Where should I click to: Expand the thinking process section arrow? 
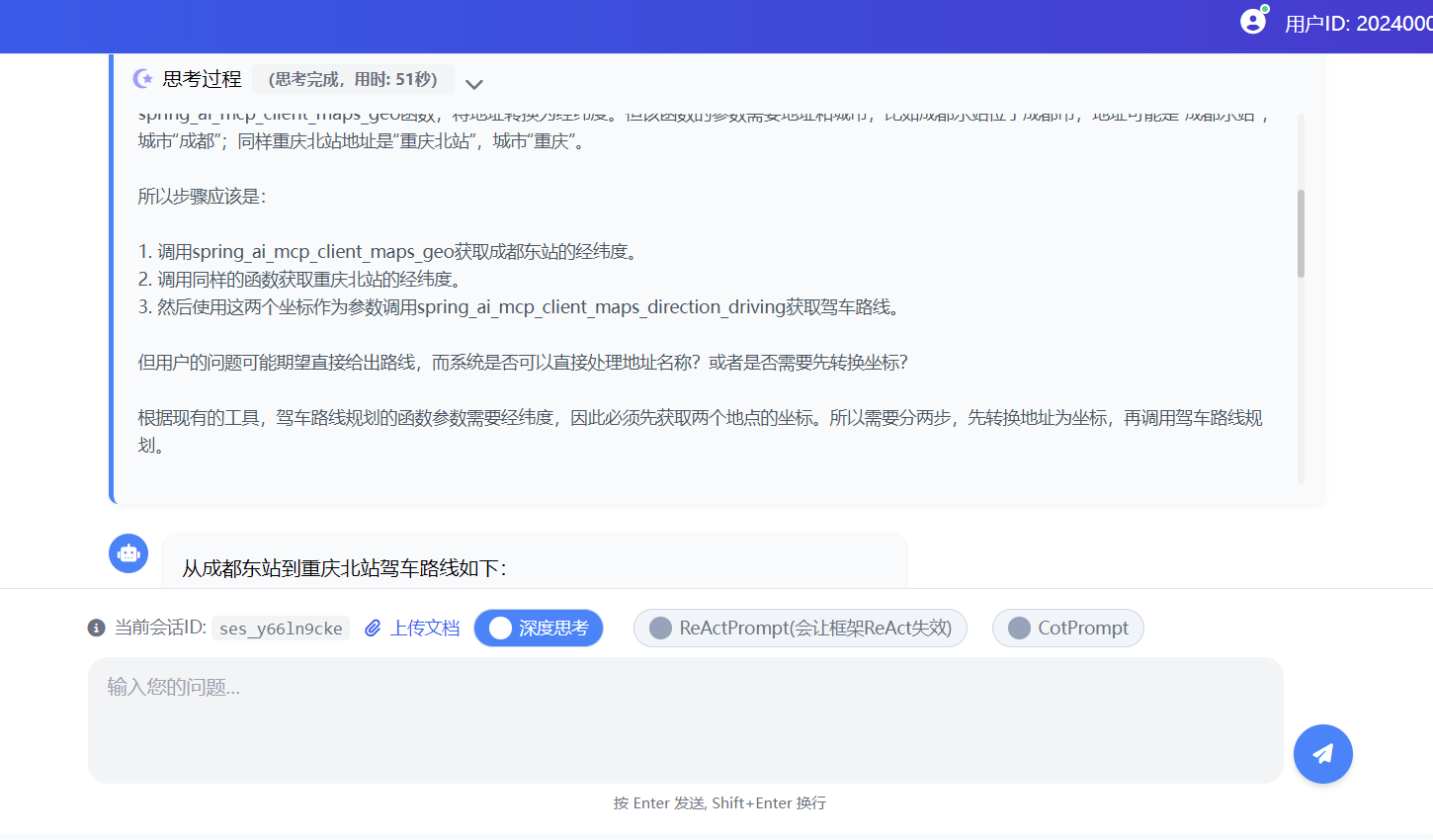point(474,84)
